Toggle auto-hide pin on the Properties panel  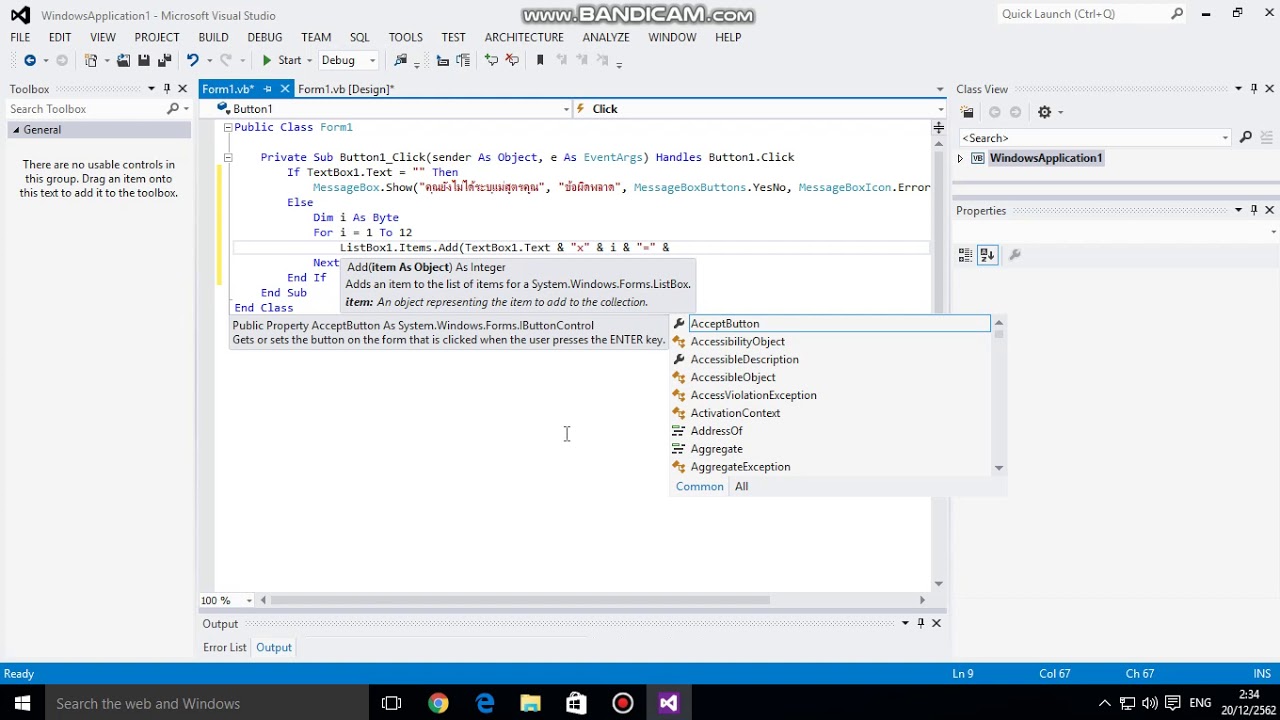pos(1254,210)
